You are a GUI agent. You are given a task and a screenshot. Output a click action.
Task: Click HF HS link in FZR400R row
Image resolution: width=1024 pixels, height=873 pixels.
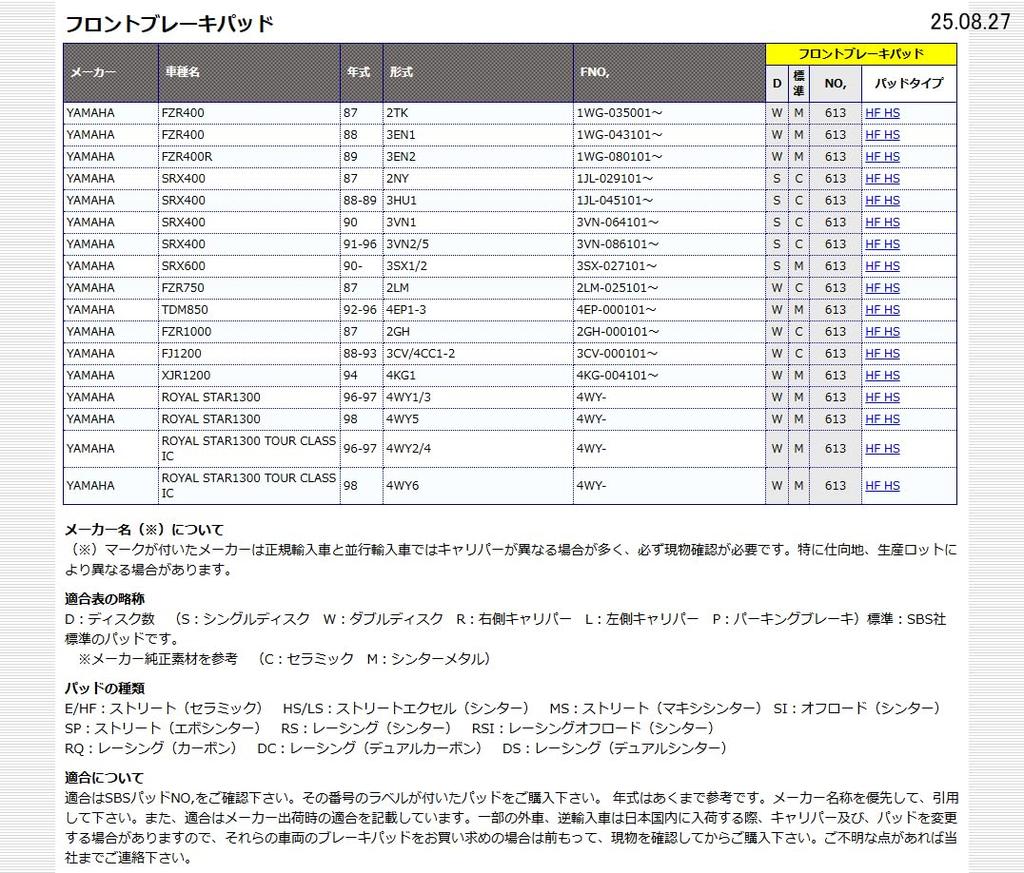(x=882, y=157)
